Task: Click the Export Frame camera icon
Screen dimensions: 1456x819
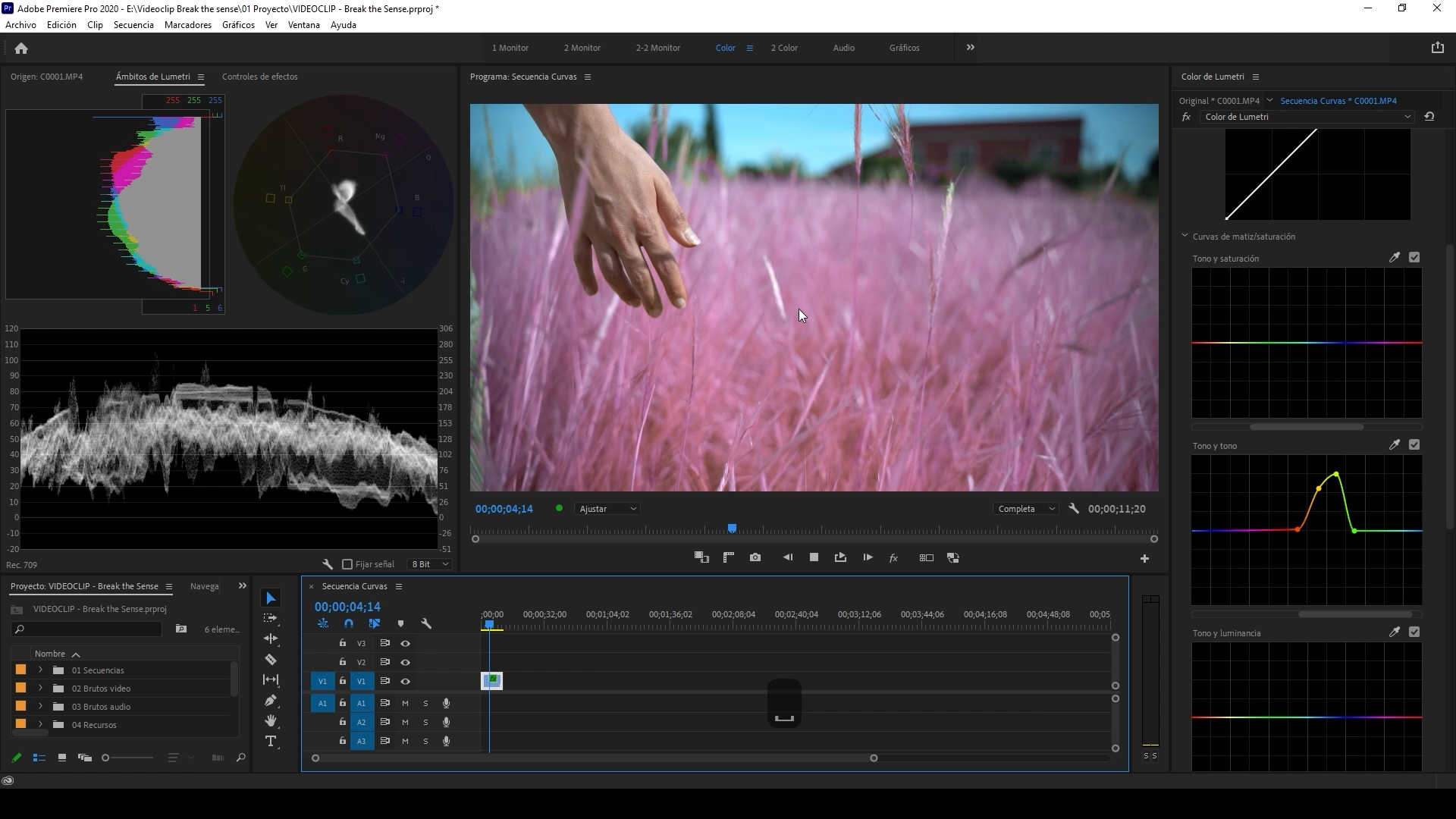Action: click(x=755, y=557)
